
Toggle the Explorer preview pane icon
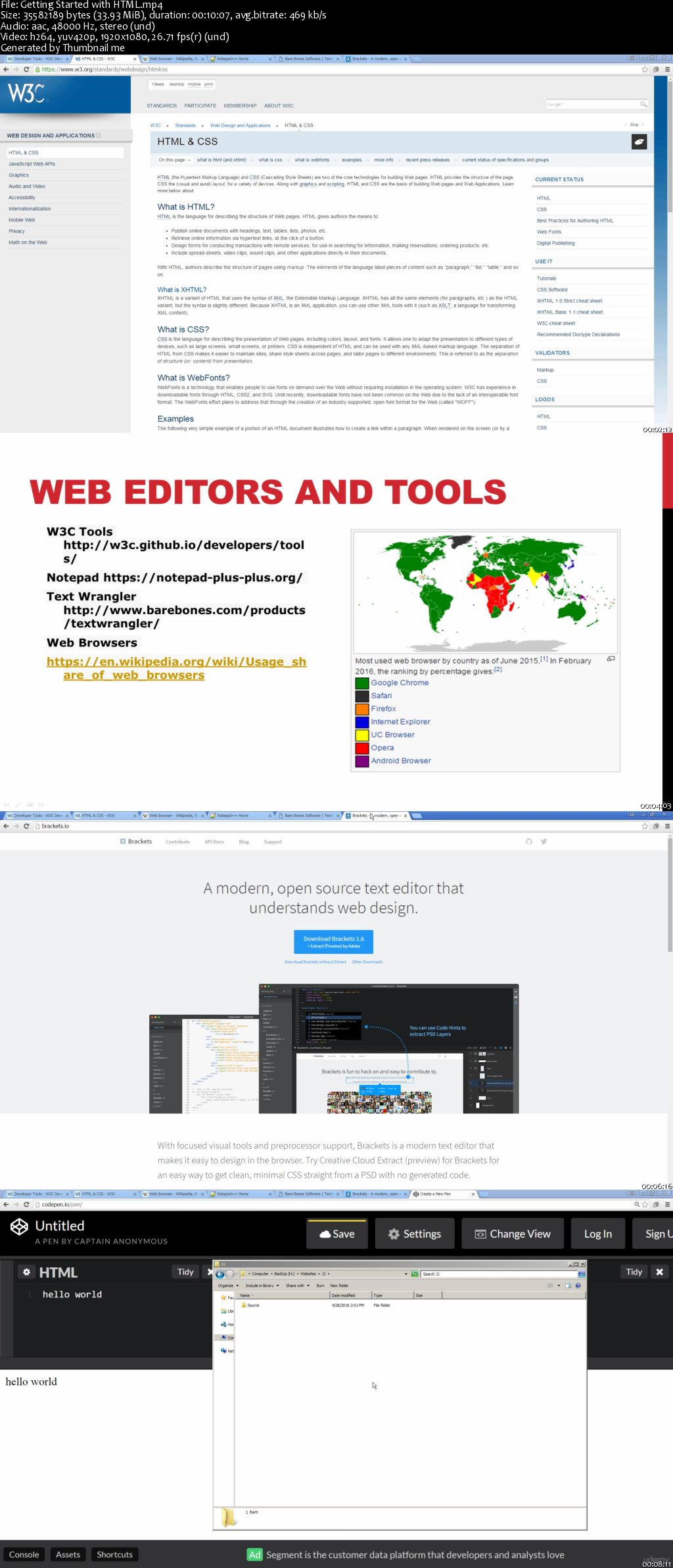tap(568, 1286)
